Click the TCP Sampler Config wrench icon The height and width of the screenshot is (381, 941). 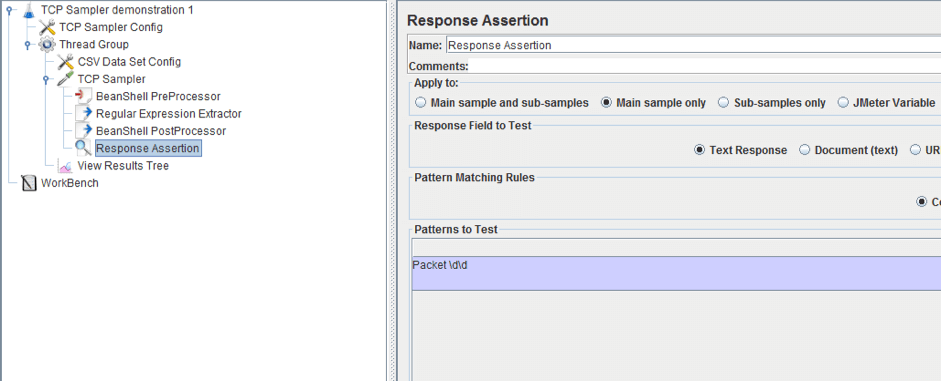(47, 27)
